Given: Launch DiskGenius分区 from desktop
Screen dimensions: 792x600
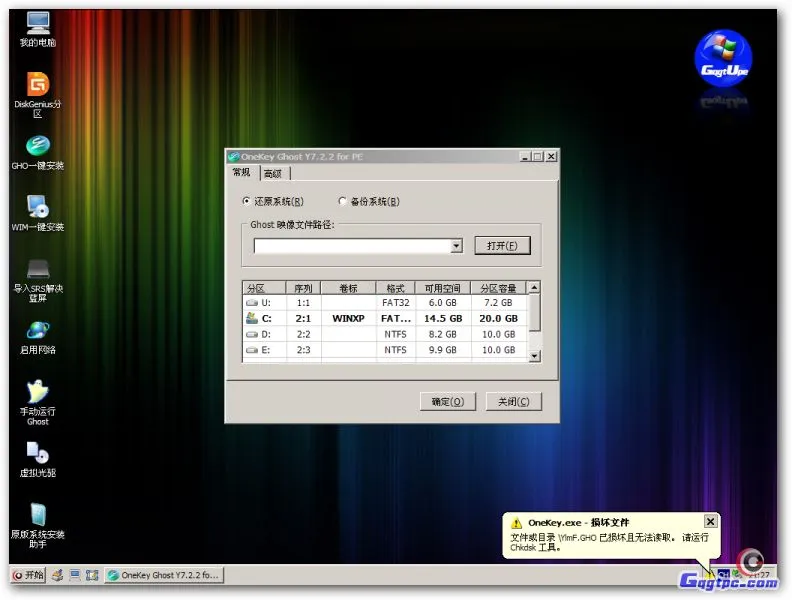Looking at the screenshot, I should pyautogui.click(x=38, y=94).
